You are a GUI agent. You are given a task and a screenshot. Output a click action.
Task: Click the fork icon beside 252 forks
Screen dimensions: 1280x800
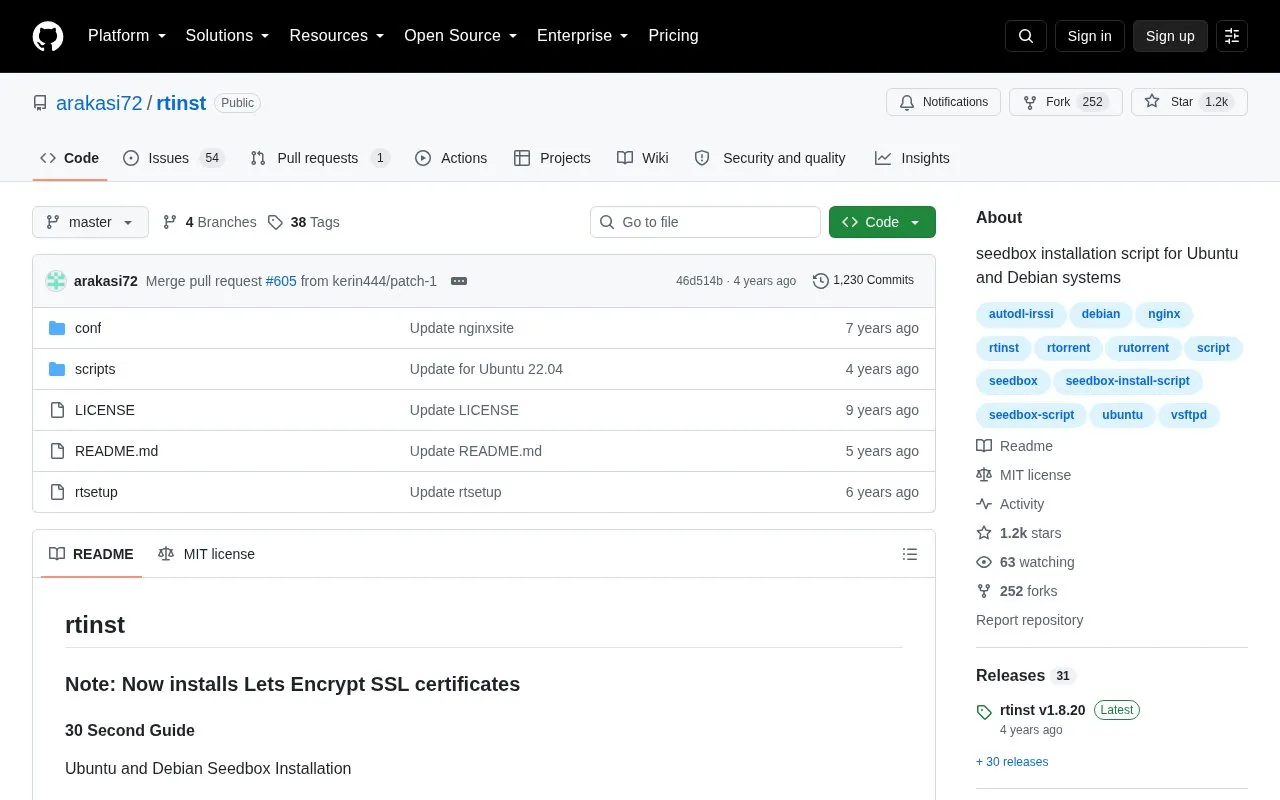[x=984, y=591]
